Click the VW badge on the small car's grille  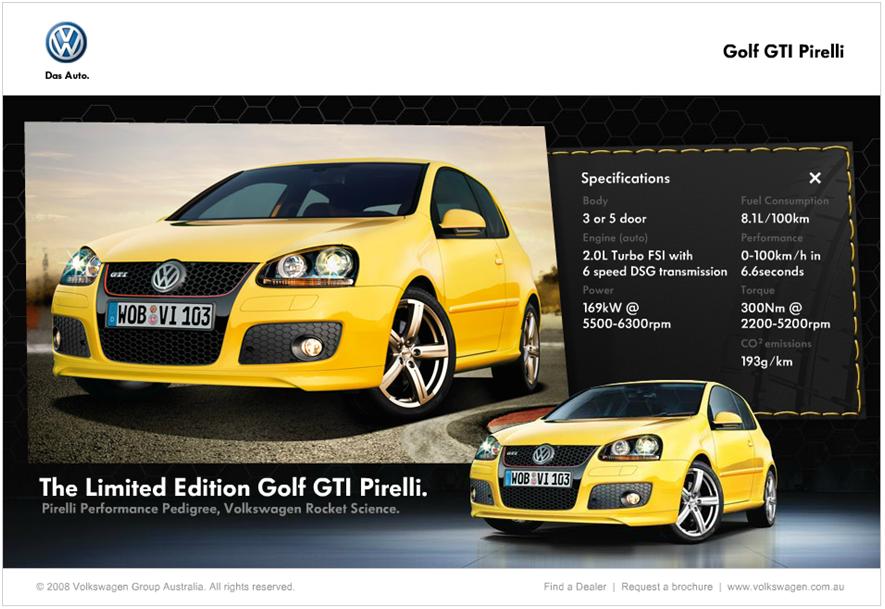[x=543, y=455]
